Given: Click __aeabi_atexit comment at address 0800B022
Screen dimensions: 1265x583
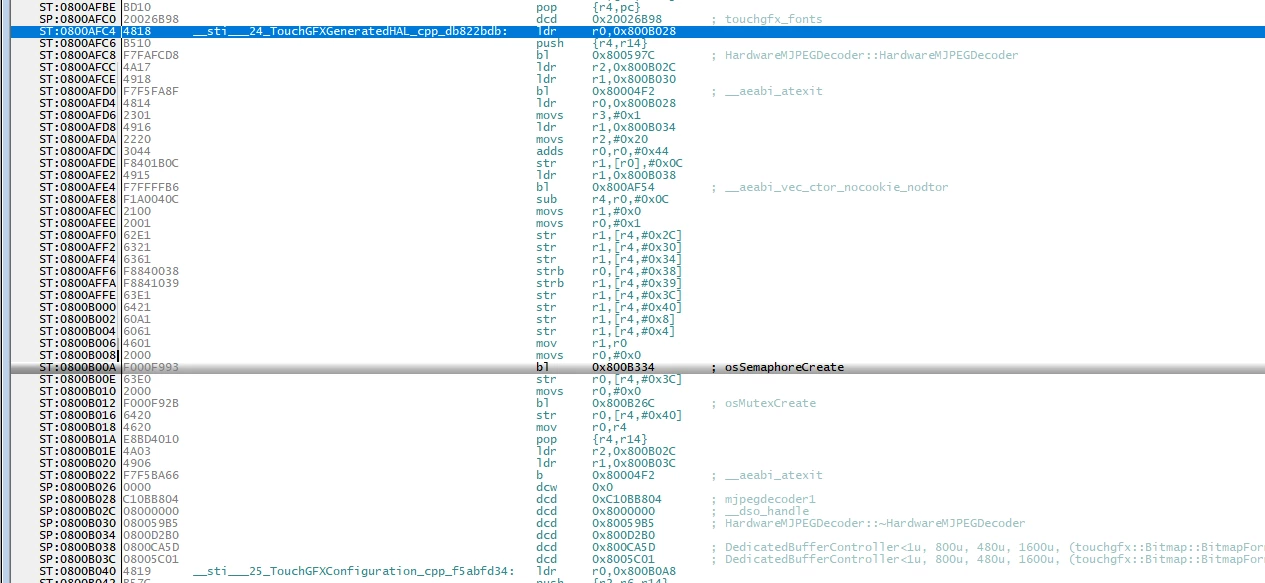Looking at the screenshot, I should coord(772,475).
